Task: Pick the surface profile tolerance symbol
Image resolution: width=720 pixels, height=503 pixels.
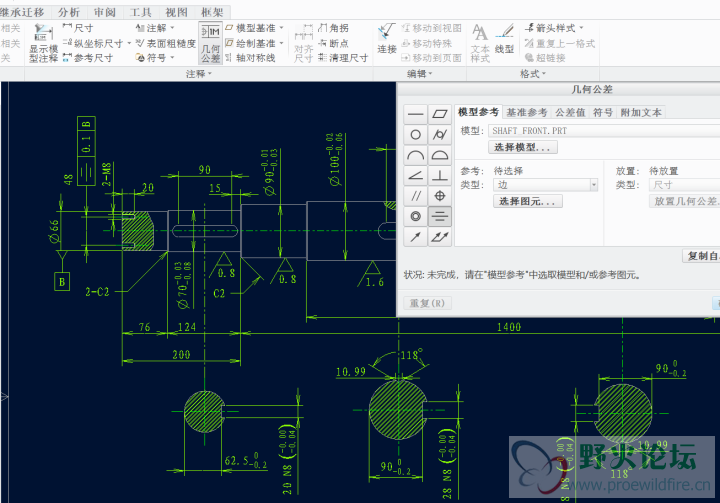Action: [x=440, y=155]
